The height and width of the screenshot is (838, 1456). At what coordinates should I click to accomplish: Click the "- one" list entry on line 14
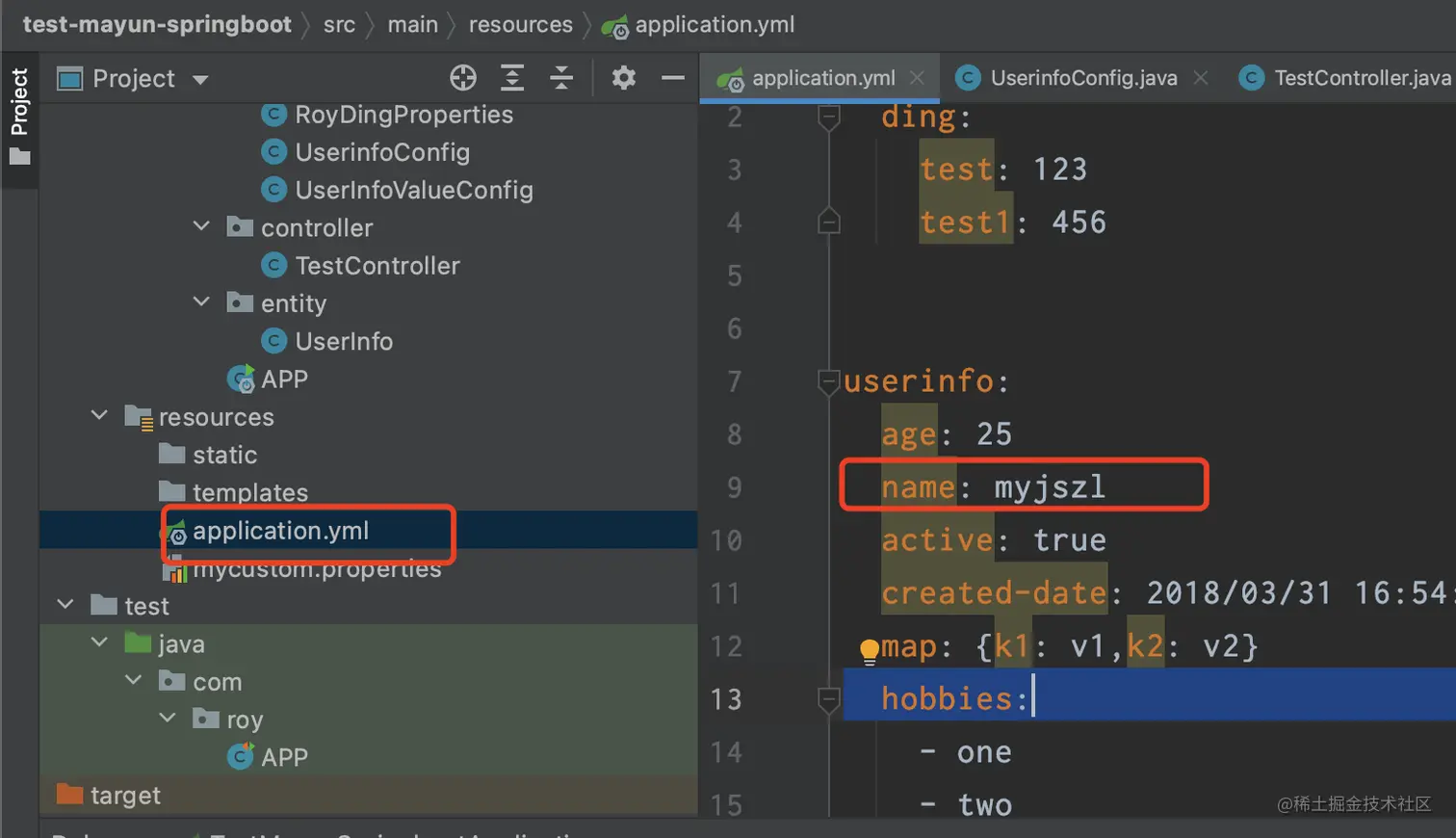click(965, 752)
